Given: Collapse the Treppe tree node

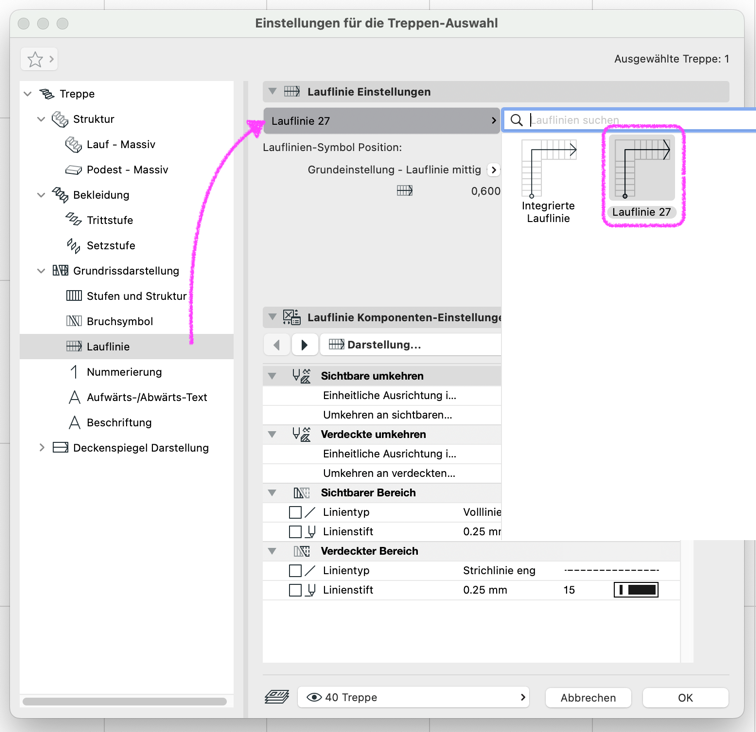Looking at the screenshot, I should point(28,94).
